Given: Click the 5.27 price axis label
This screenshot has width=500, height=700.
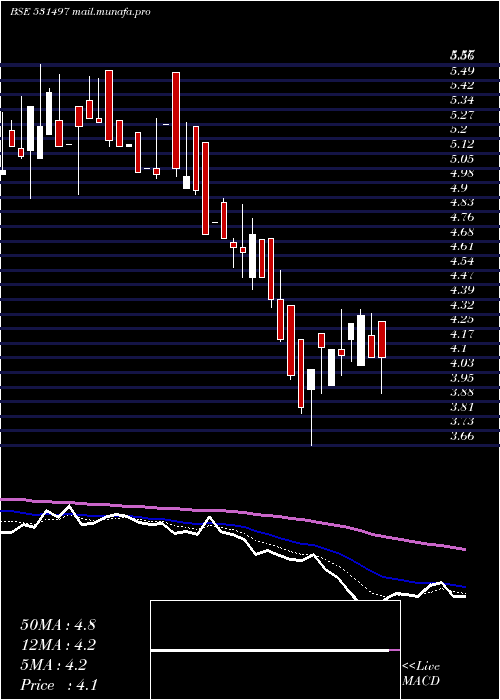Looking at the screenshot, I should click(x=462, y=115).
